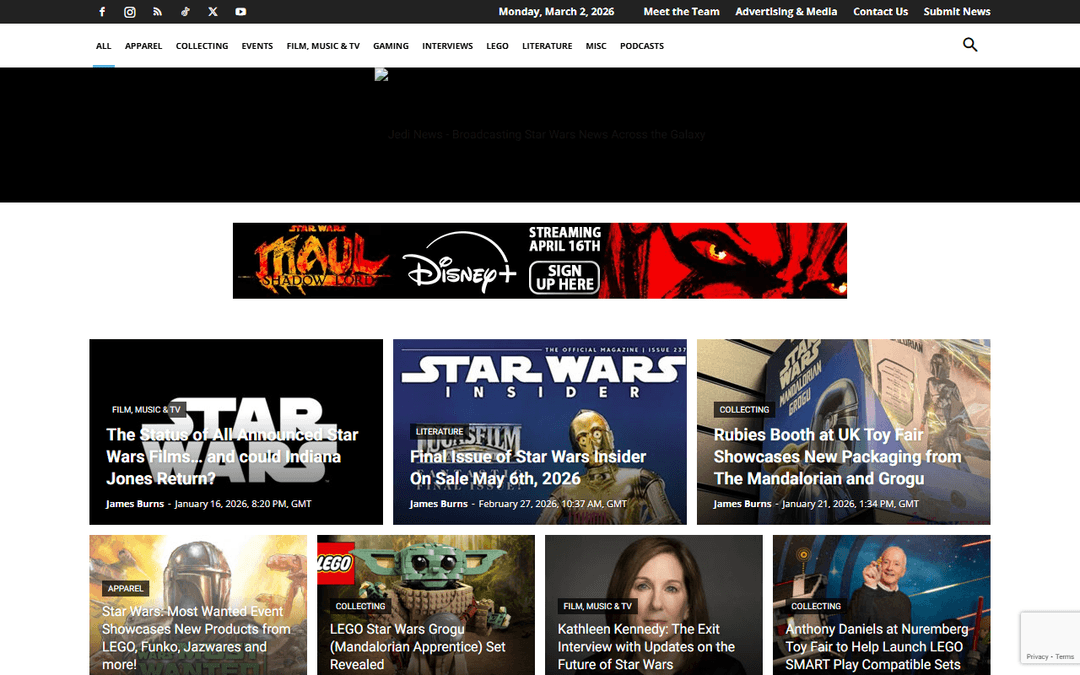Open the PODCASTS menu category

coord(641,46)
